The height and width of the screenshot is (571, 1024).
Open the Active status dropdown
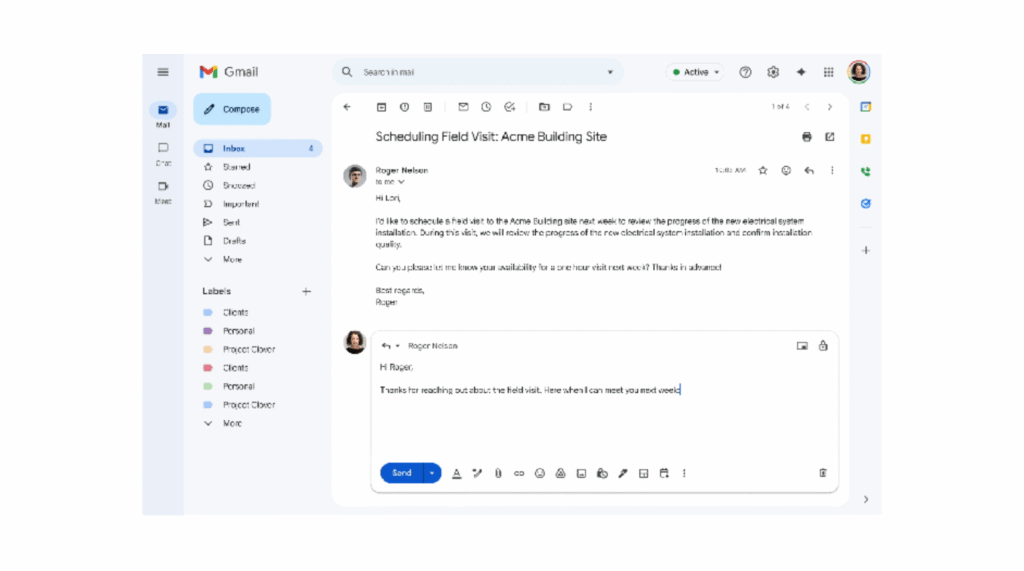pyautogui.click(x=696, y=72)
